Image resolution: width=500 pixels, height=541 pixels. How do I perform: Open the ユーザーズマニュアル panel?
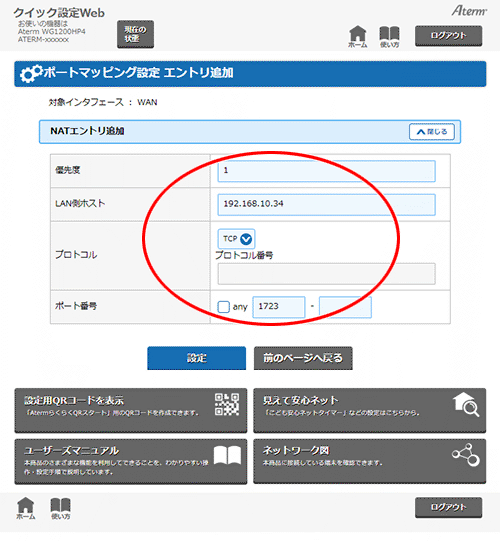click(131, 461)
